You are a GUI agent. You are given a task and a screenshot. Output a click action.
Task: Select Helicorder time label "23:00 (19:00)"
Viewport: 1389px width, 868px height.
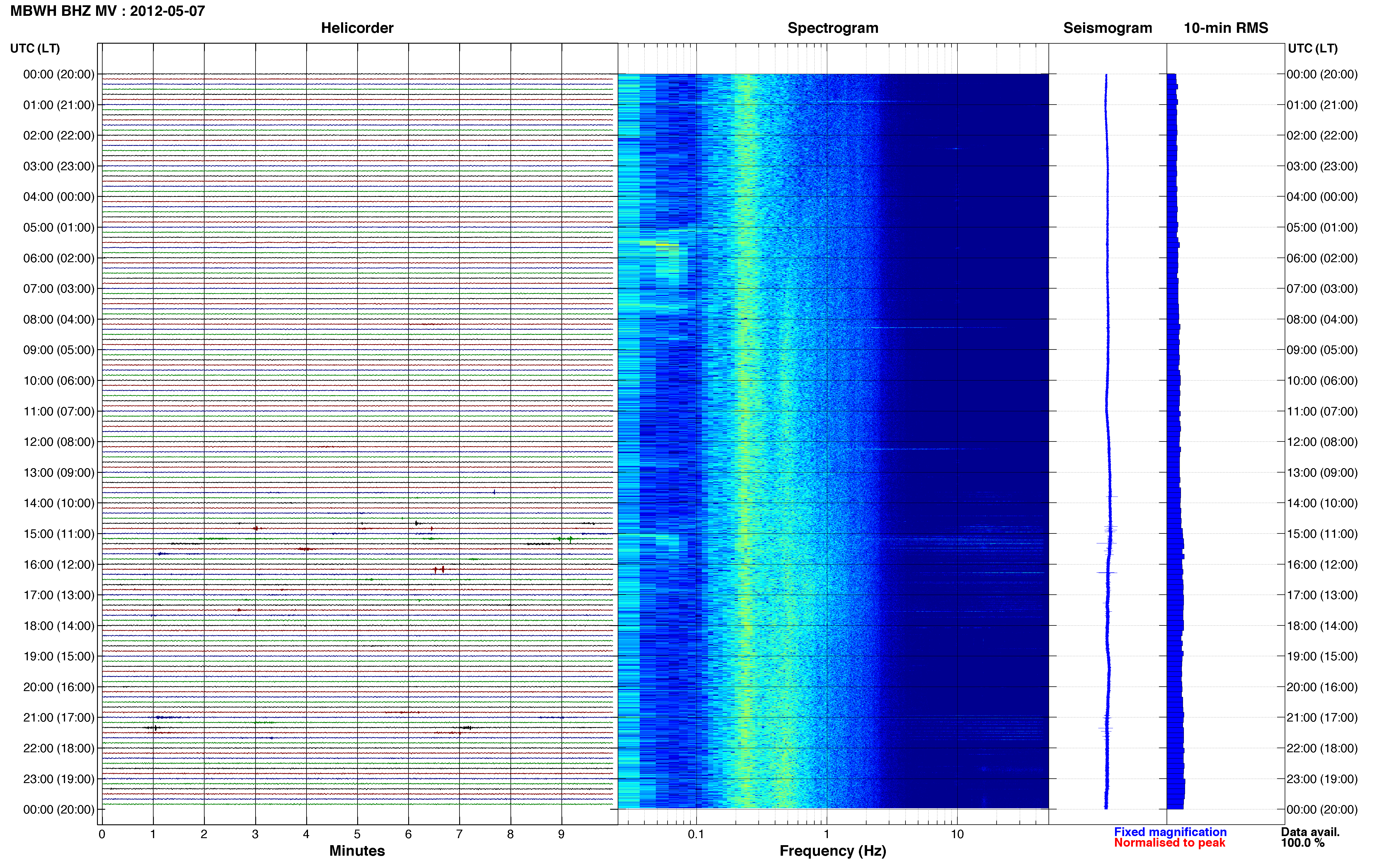click(x=59, y=779)
